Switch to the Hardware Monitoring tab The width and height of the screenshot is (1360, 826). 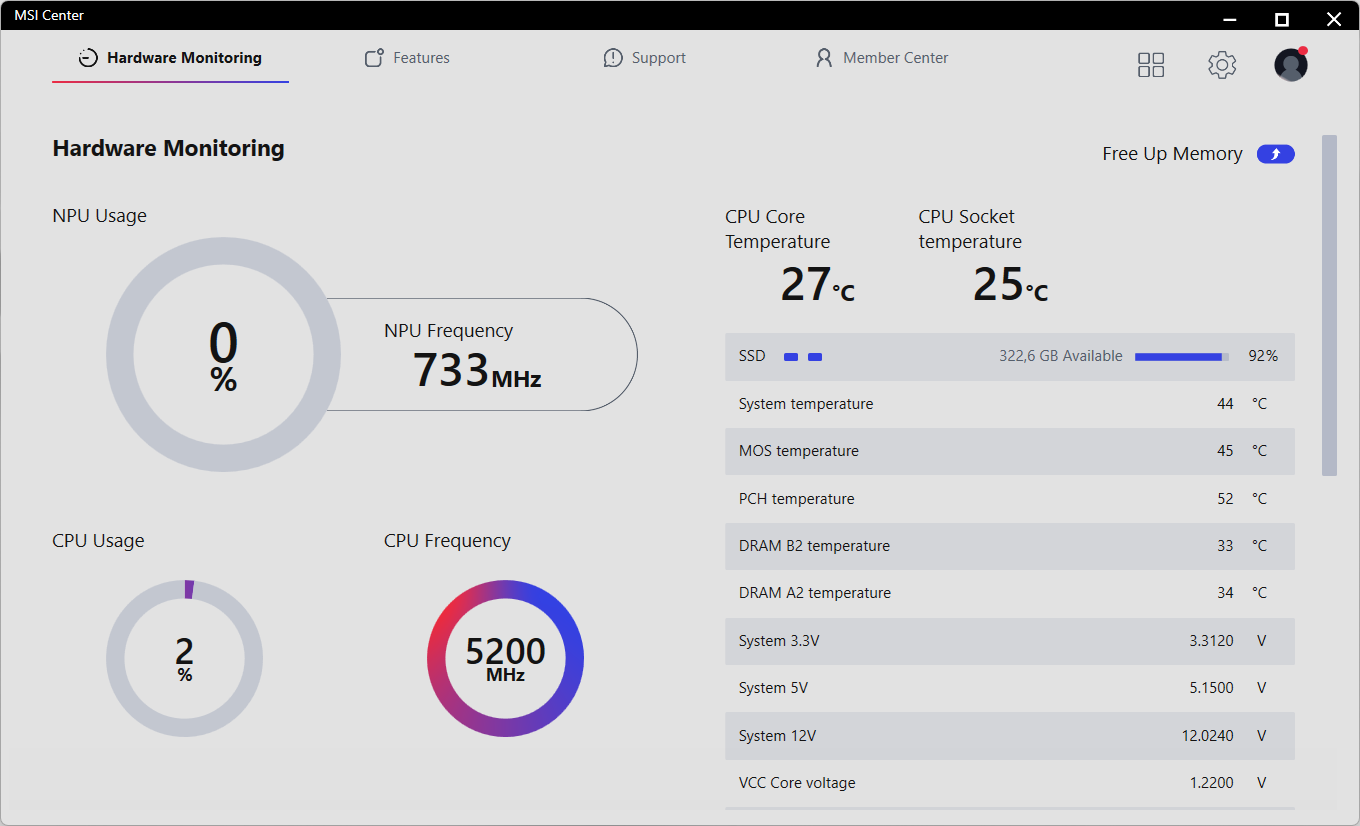[170, 58]
